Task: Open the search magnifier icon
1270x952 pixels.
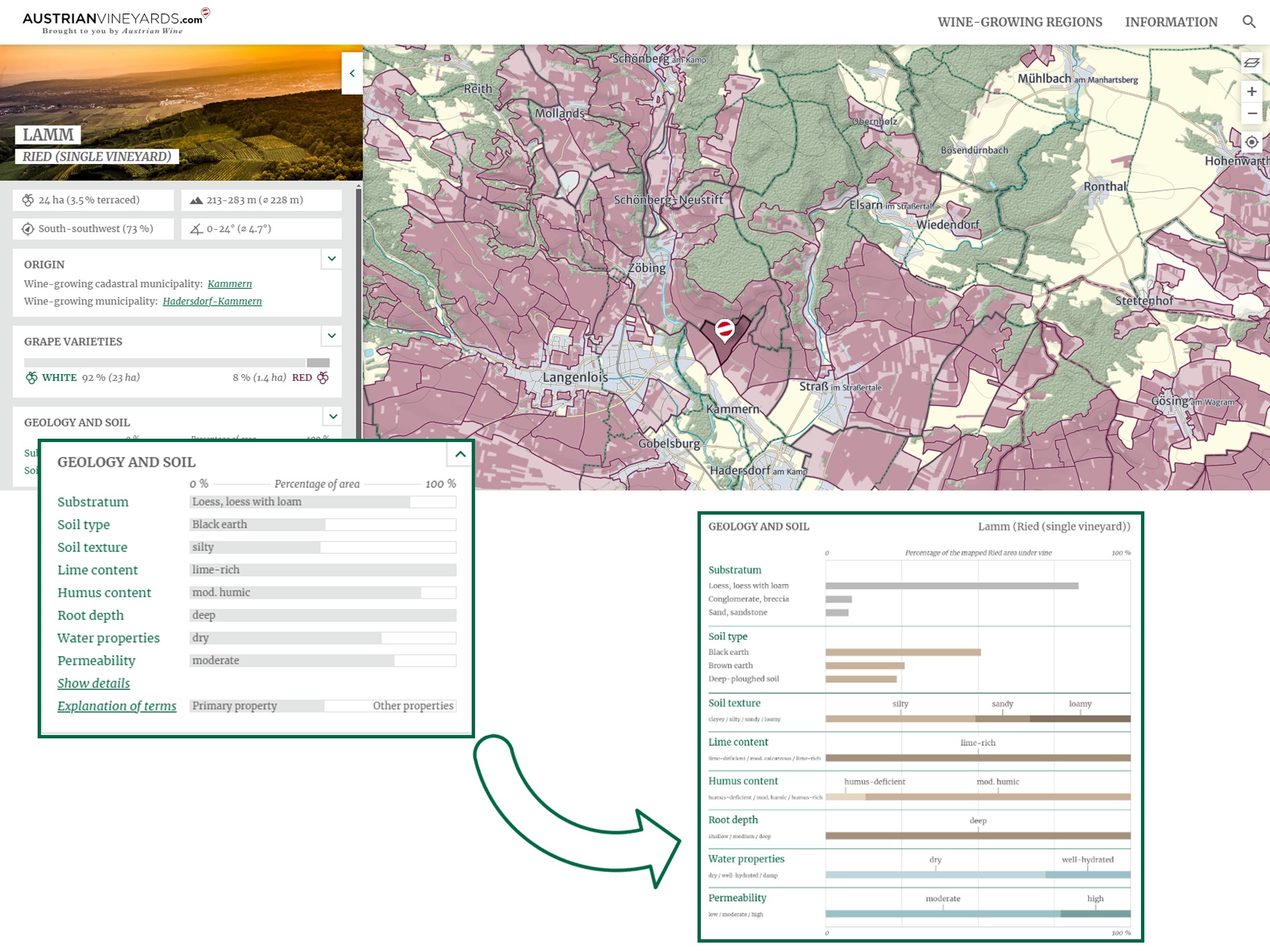Action: [1248, 21]
